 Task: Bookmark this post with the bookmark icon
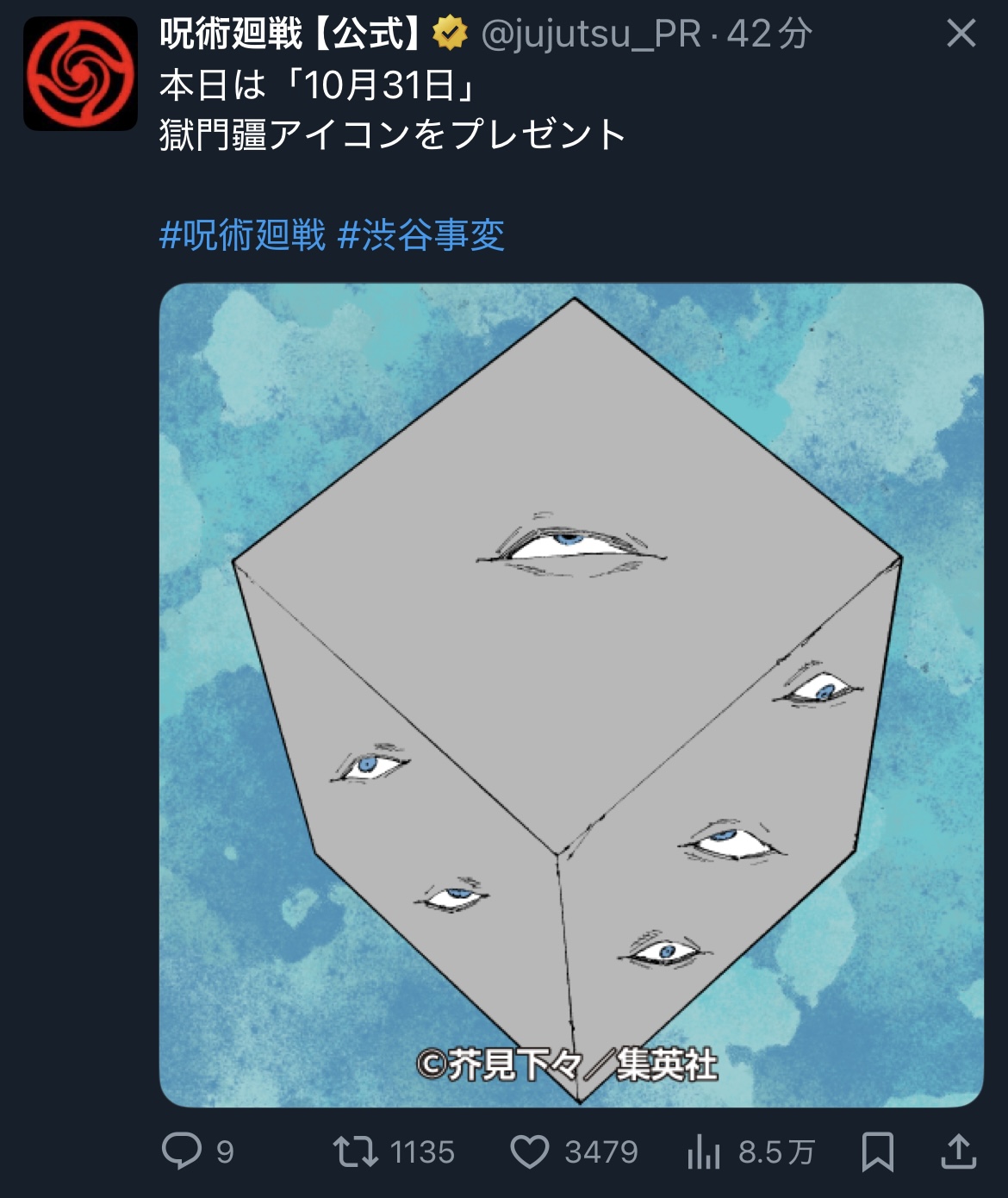(878, 1151)
